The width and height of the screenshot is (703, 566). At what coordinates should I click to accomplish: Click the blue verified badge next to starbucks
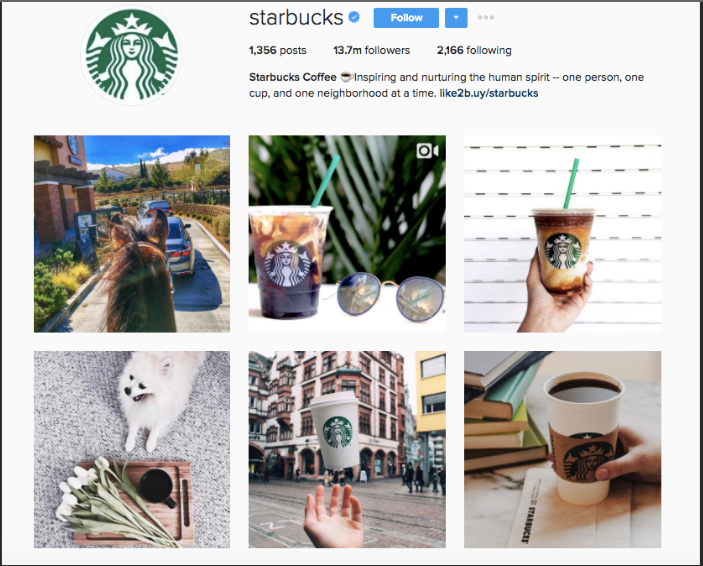pyautogui.click(x=354, y=17)
